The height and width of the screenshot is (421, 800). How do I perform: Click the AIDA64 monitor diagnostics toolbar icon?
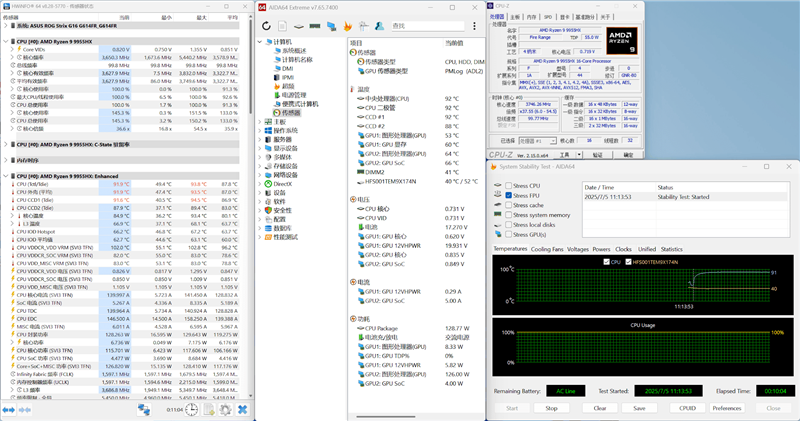[x=331, y=26]
